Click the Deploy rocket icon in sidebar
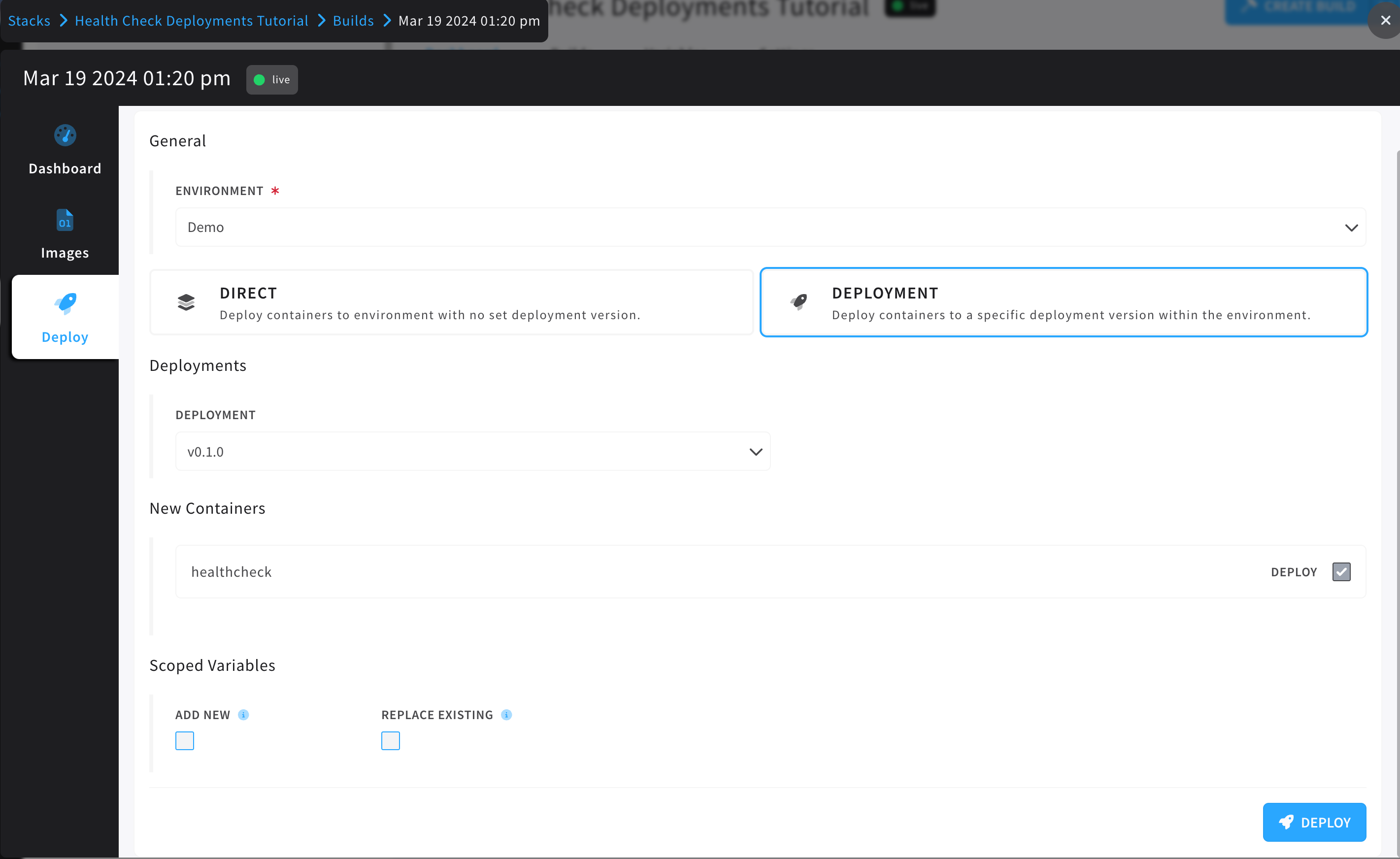The width and height of the screenshot is (1400, 859). (x=64, y=302)
